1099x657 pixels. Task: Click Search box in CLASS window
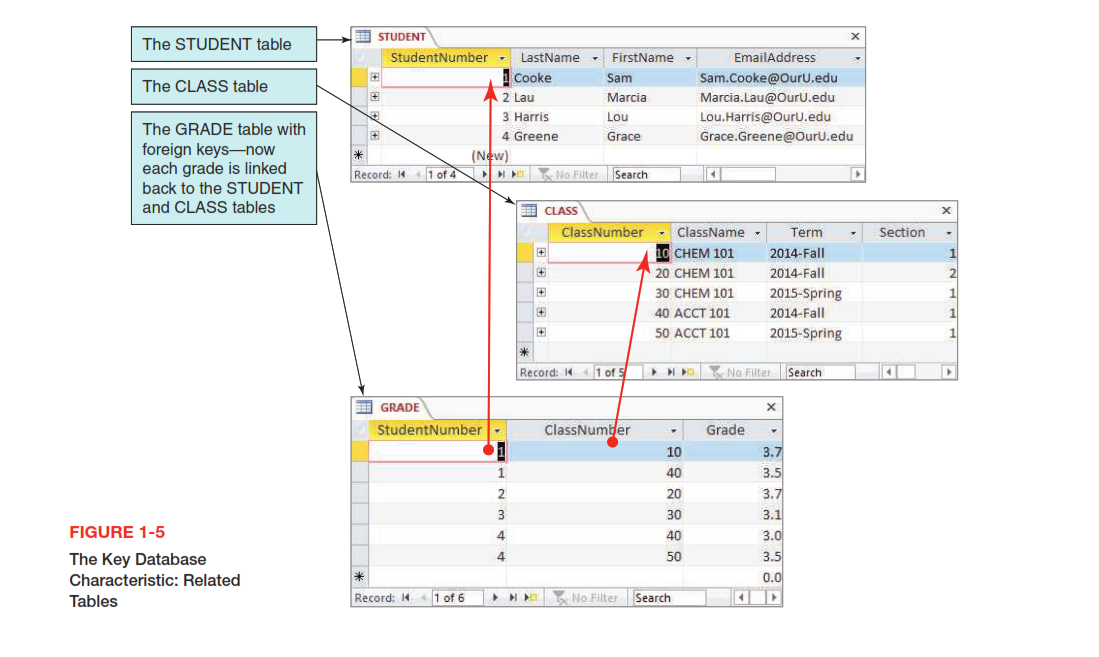pyautogui.click(x=819, y=372)
